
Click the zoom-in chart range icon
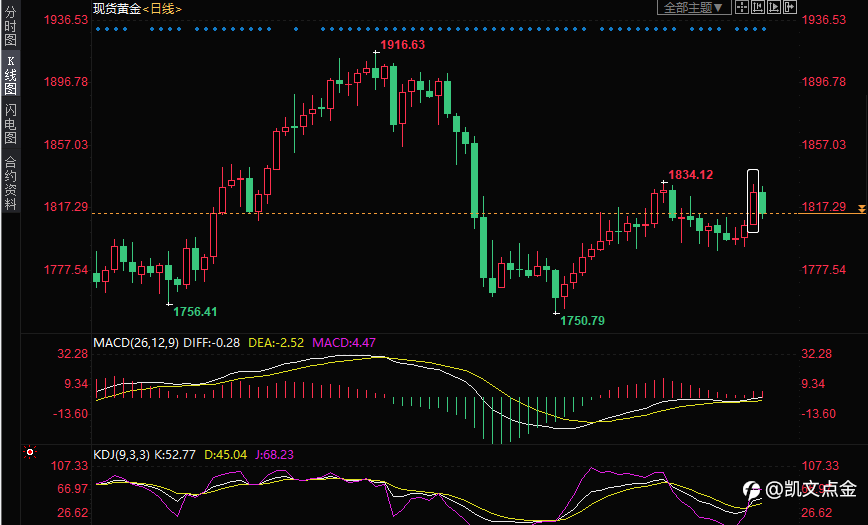(773, 7)
